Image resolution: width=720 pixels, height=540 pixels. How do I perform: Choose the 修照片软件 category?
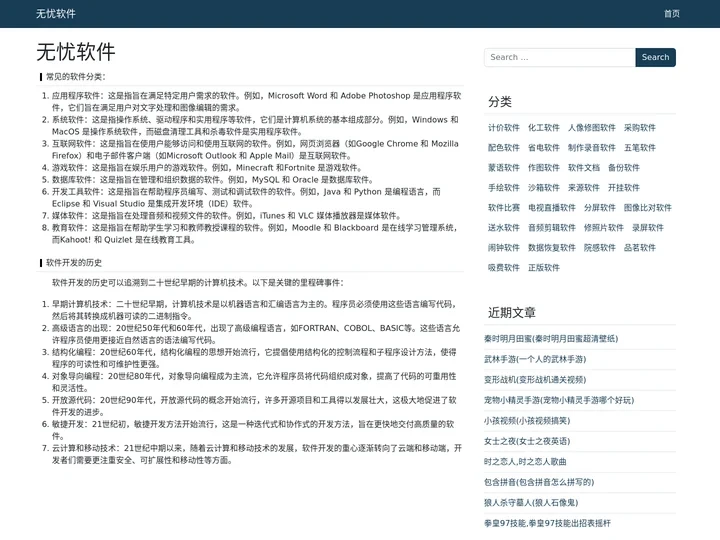(x=603, y=228)
